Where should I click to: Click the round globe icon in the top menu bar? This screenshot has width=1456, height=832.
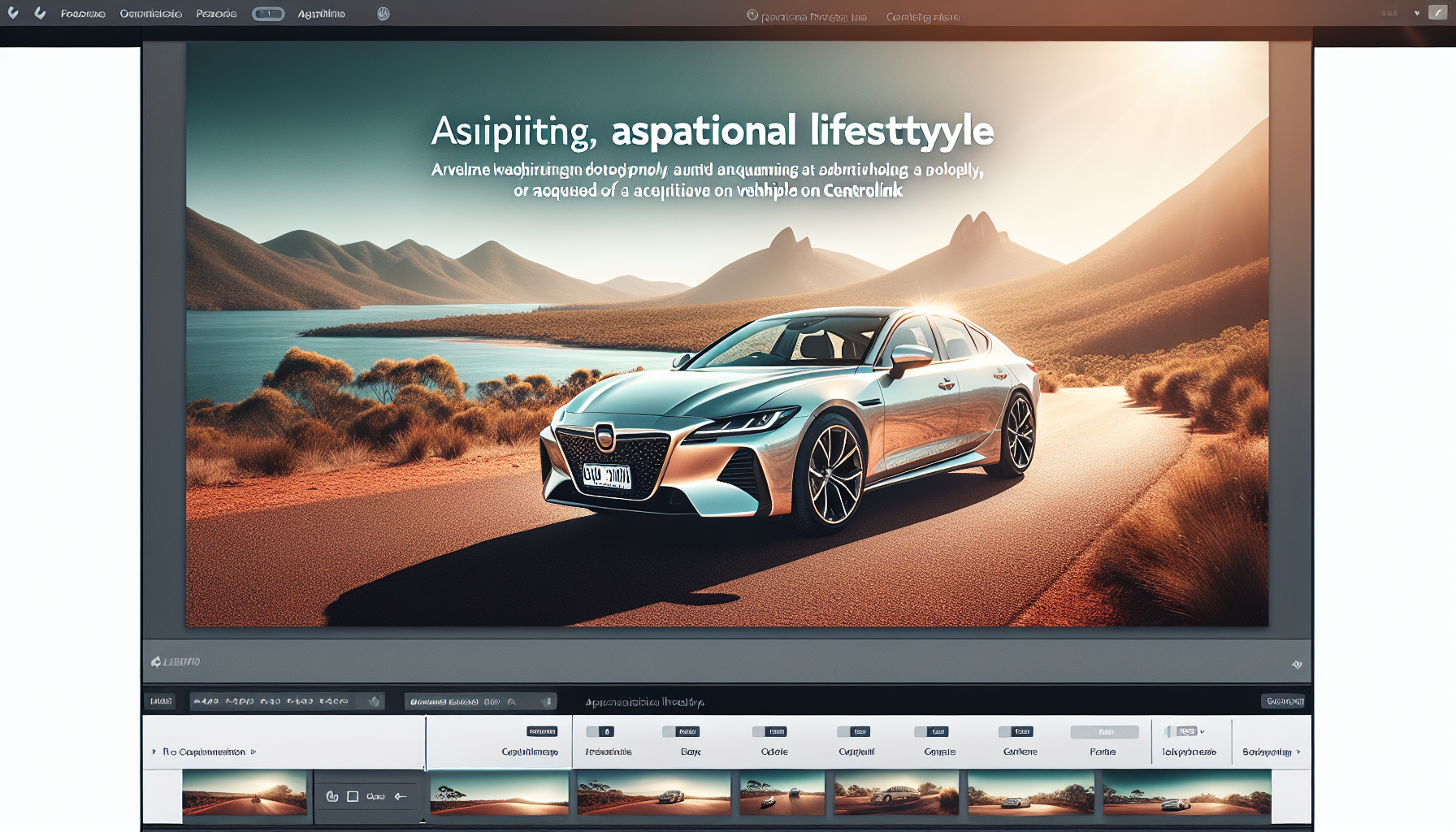[383, 14]
